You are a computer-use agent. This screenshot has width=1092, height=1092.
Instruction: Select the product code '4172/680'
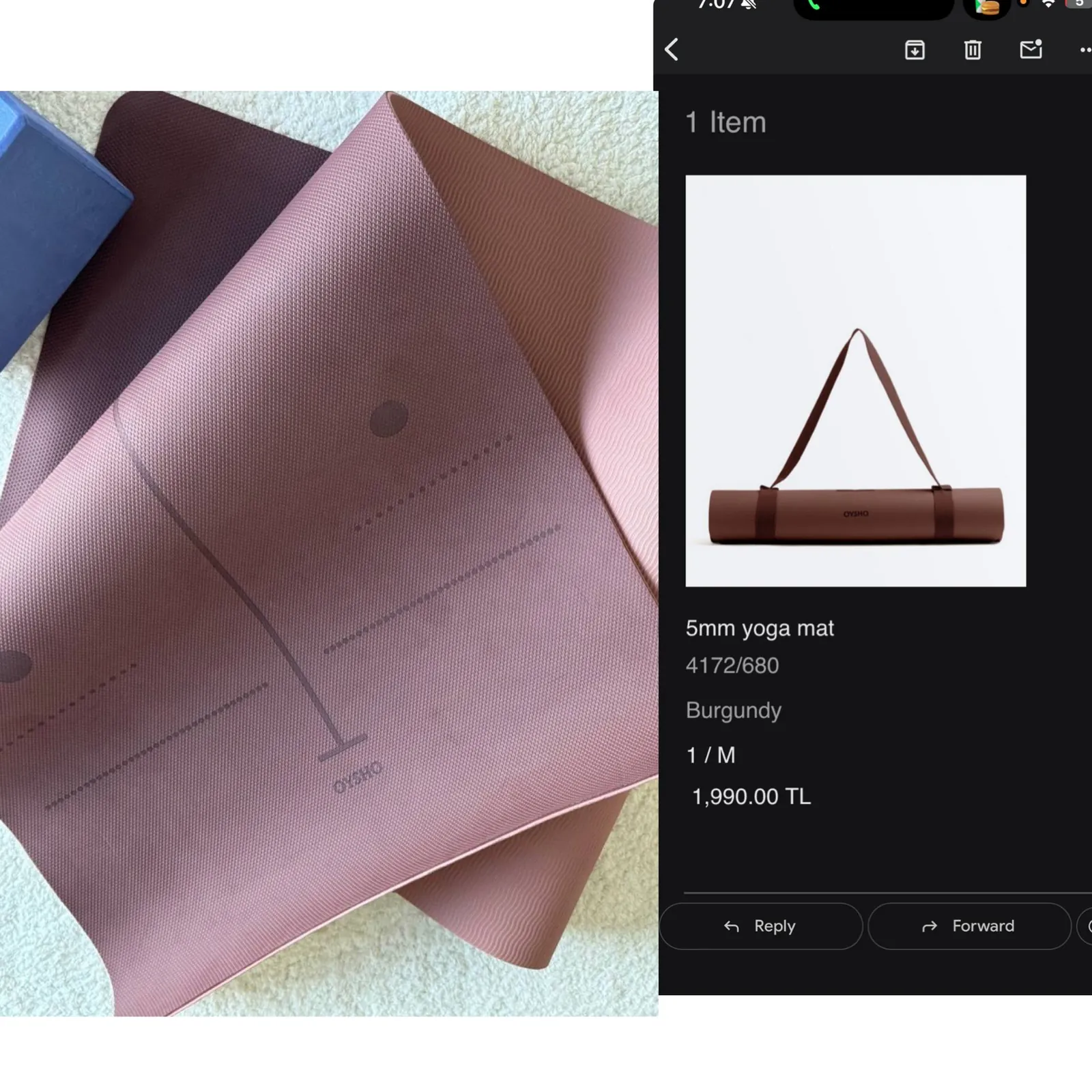[732, 665]
